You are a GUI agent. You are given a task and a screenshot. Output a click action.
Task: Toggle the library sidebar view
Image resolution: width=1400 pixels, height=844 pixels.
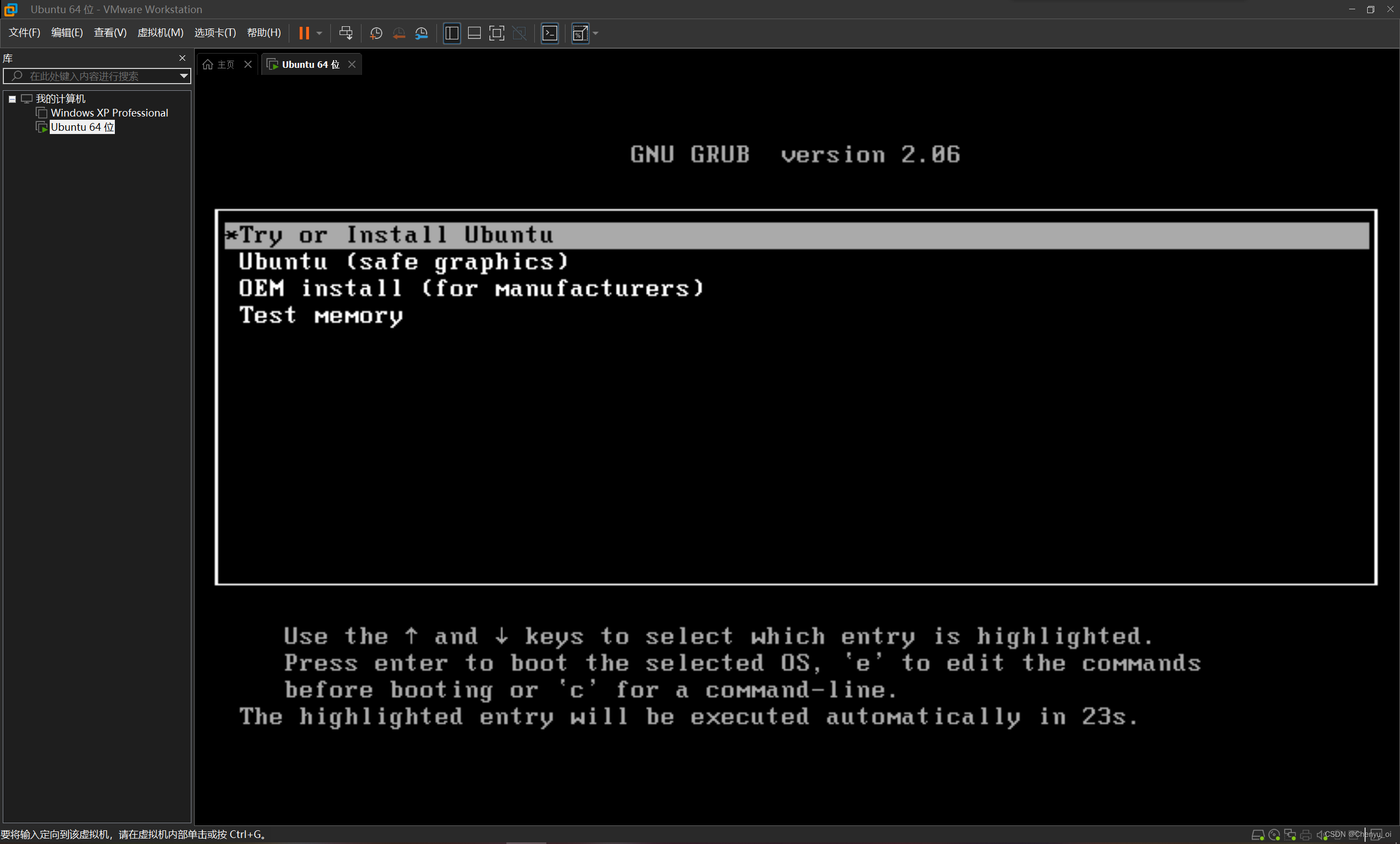pos(452,33)
